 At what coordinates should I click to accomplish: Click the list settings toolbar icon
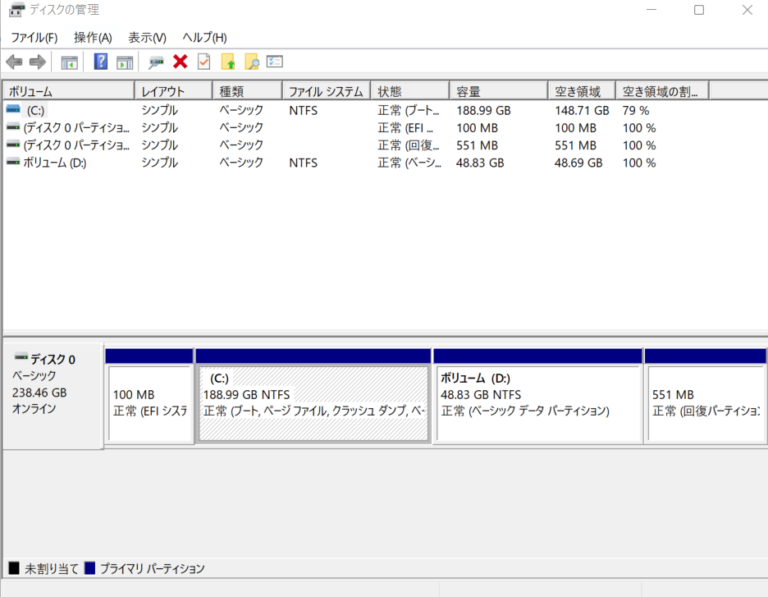point(275,62)
